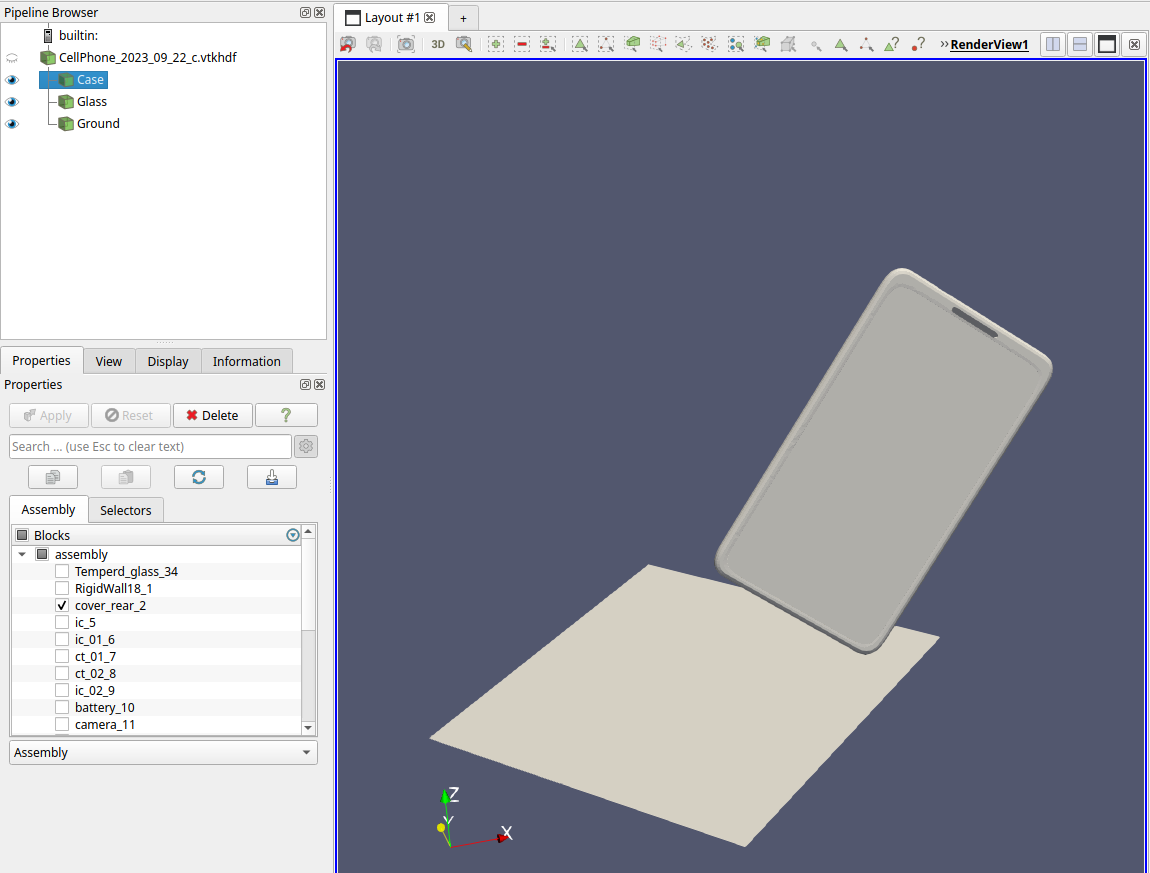Click the copy properties icon

pyautogui.click(x=53, y=477)
